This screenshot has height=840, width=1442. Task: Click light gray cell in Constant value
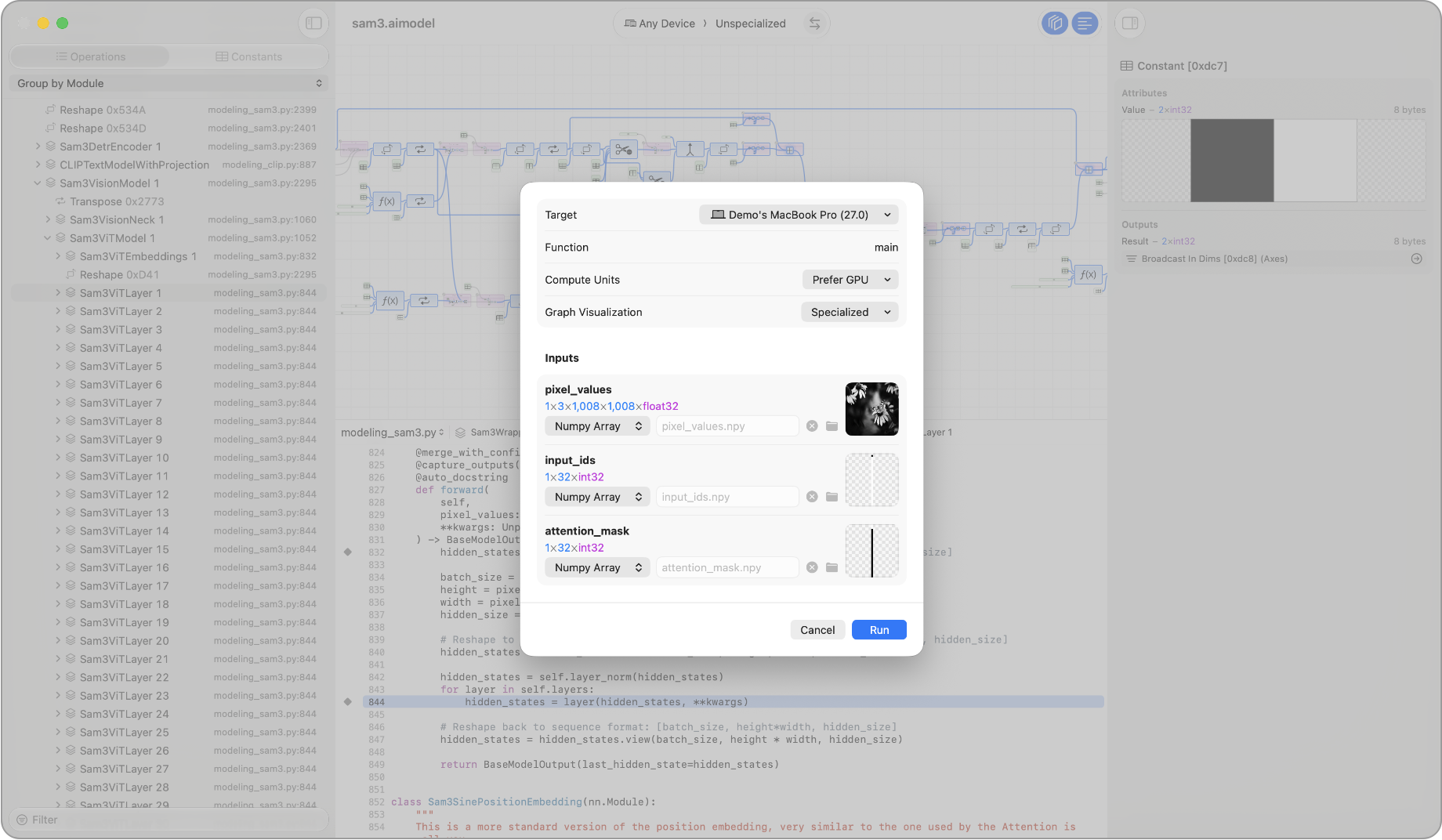point(1315,161)
